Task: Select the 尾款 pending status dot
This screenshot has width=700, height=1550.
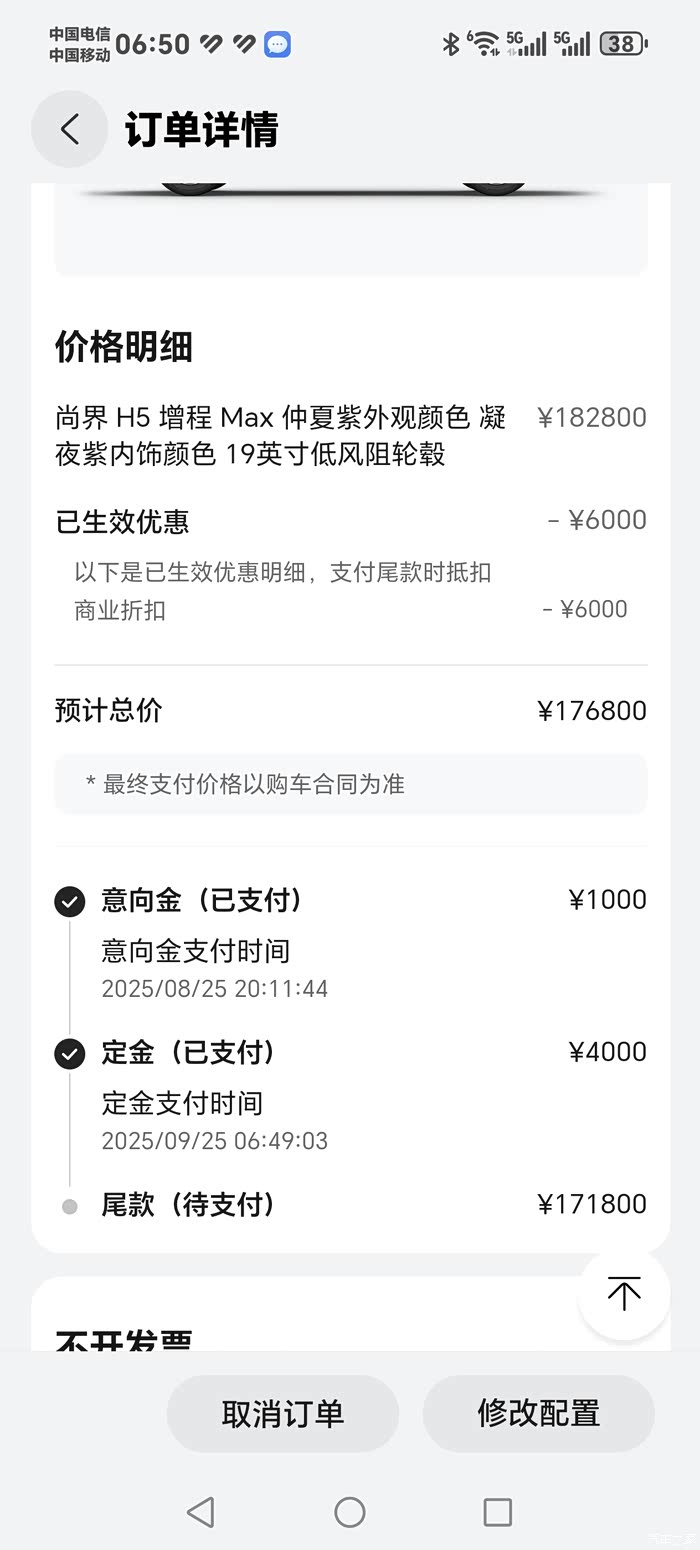Action: [69, 1206]
